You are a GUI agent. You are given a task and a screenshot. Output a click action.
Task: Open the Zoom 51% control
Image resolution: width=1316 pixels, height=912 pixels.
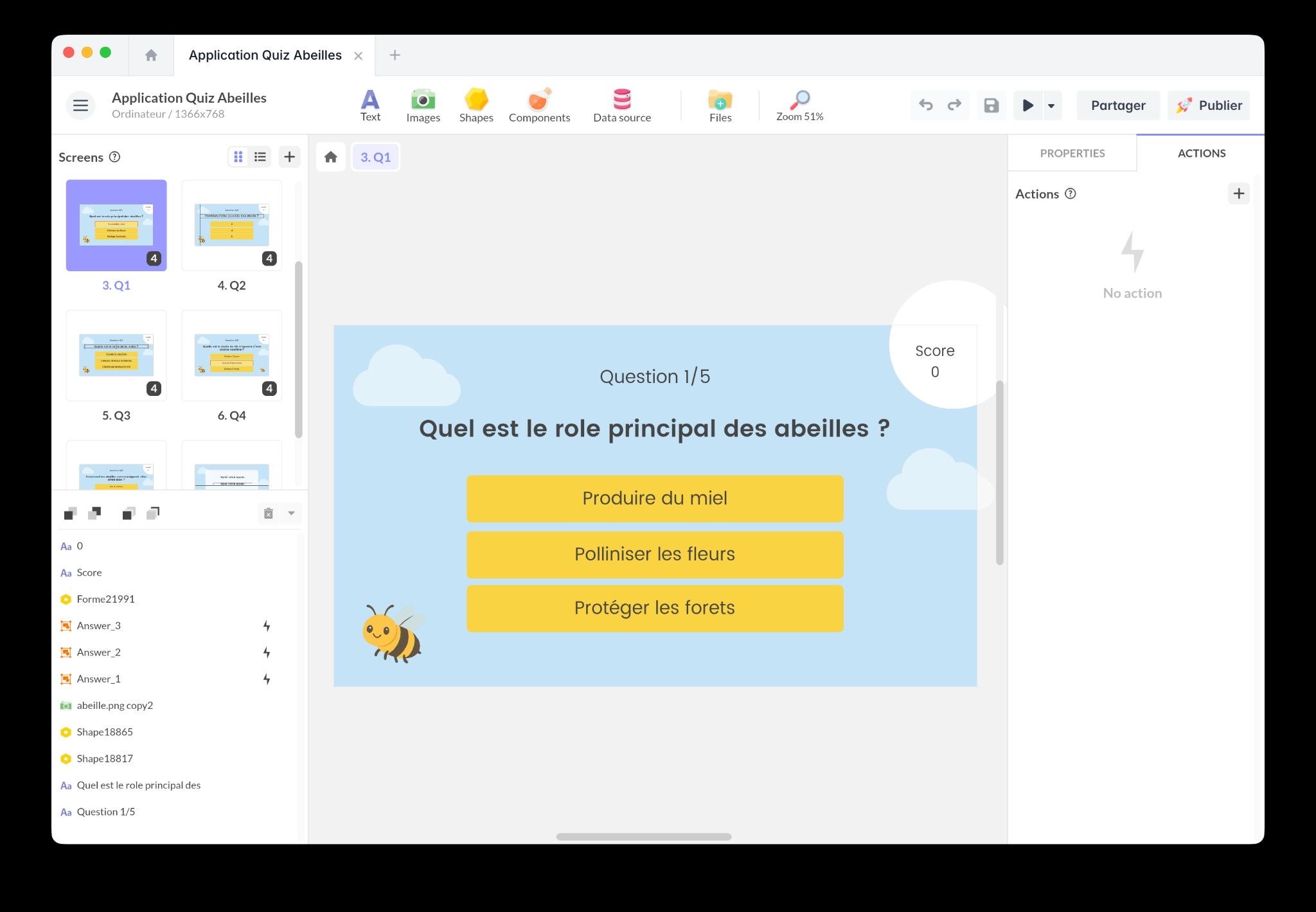(799, 105)
